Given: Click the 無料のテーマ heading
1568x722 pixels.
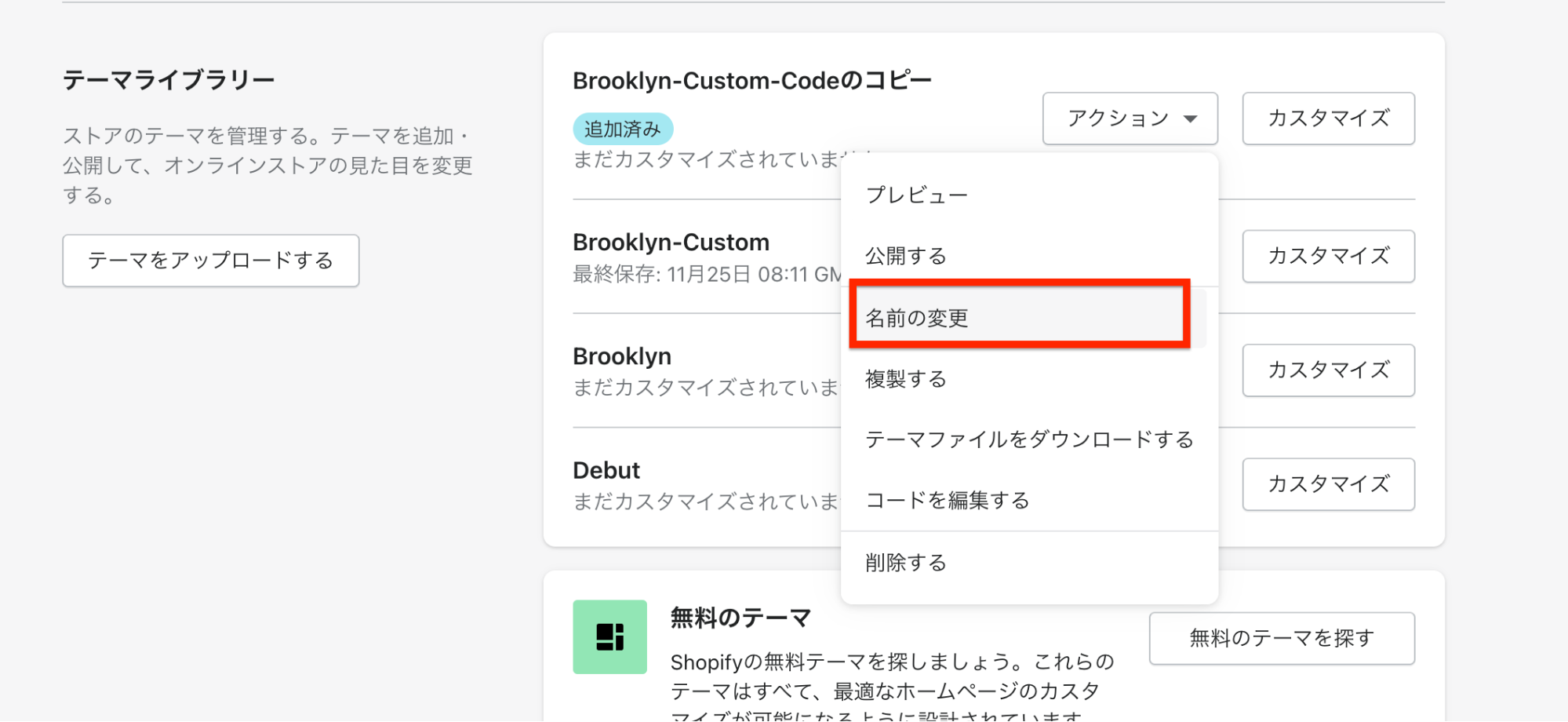Looking at the screenshot, I should tap(740, 618).
